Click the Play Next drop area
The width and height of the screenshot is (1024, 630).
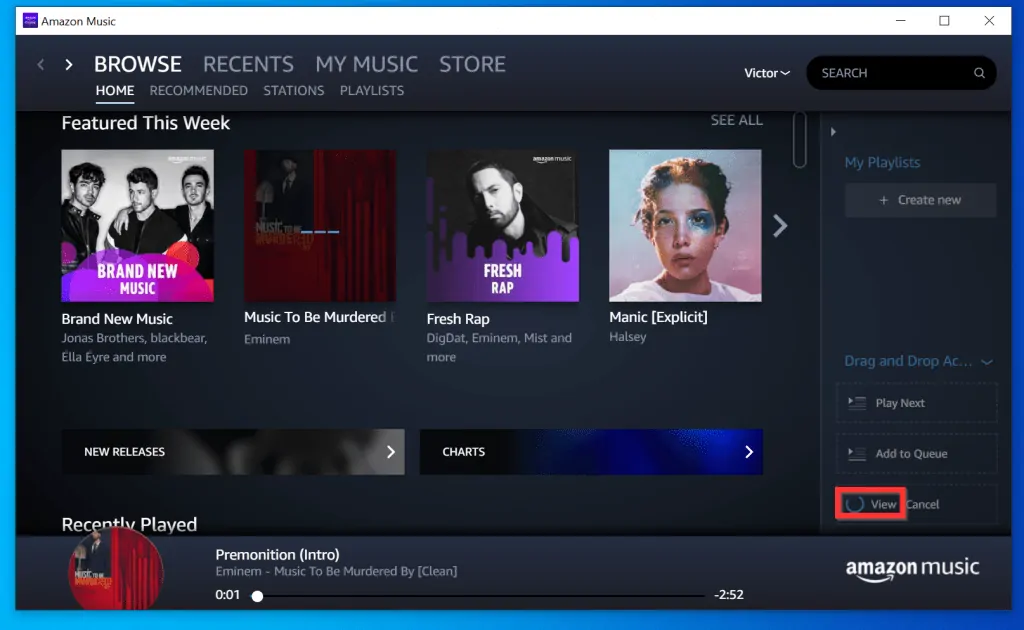click(917, 403)
